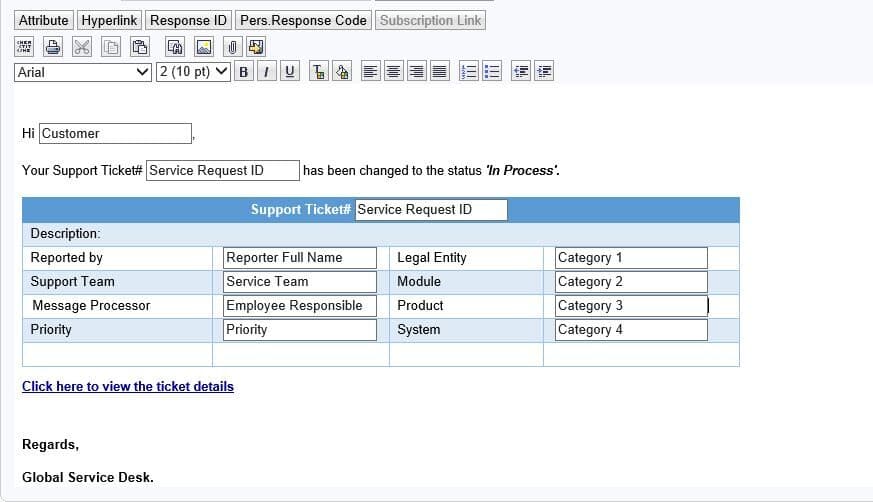Viewport: 873px width, 502px height.
Task: Click the Pers.Response Code button
Action: click(303, 20)
